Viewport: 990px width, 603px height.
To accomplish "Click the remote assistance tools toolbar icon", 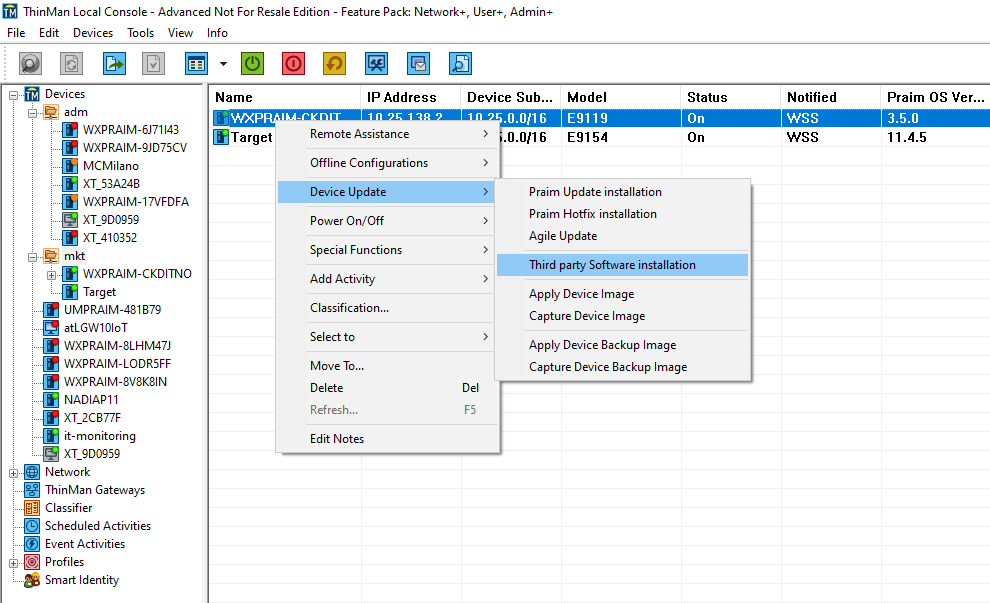I will click(377, 63).
